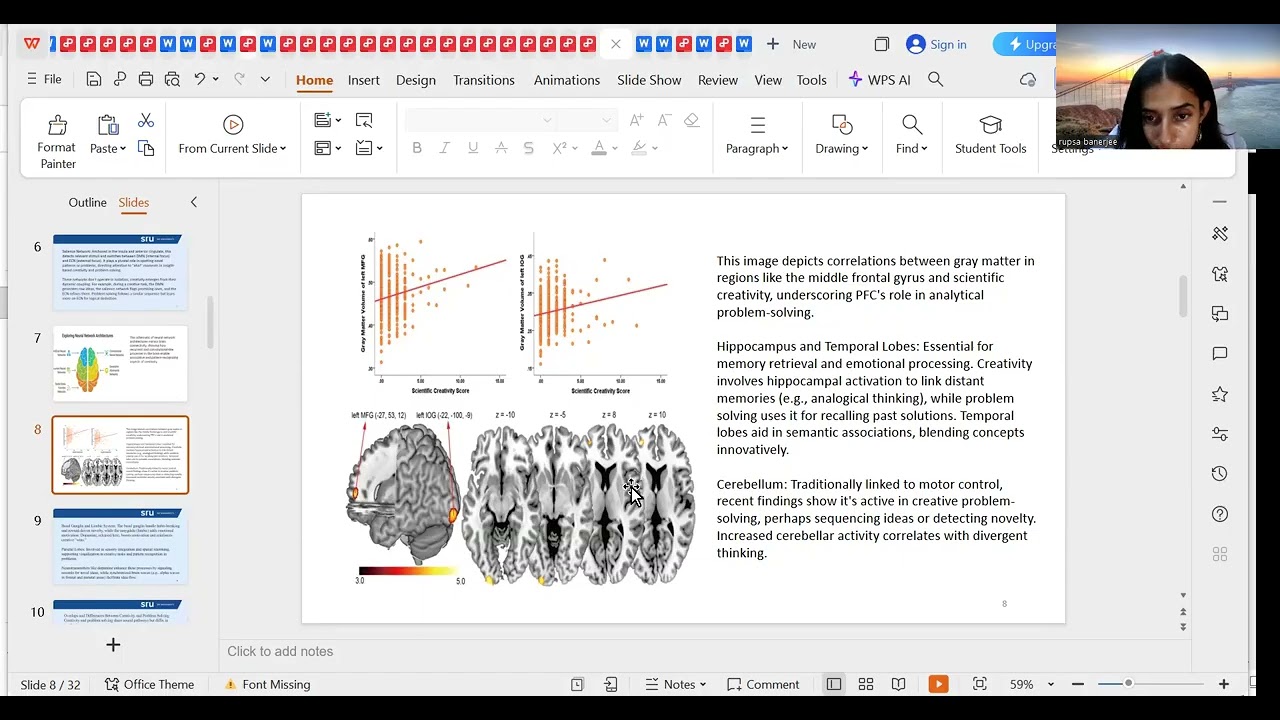Click Font Missing warning in status bar
This screenshot has height=720, width=1280.
click(x=267, y=684)
